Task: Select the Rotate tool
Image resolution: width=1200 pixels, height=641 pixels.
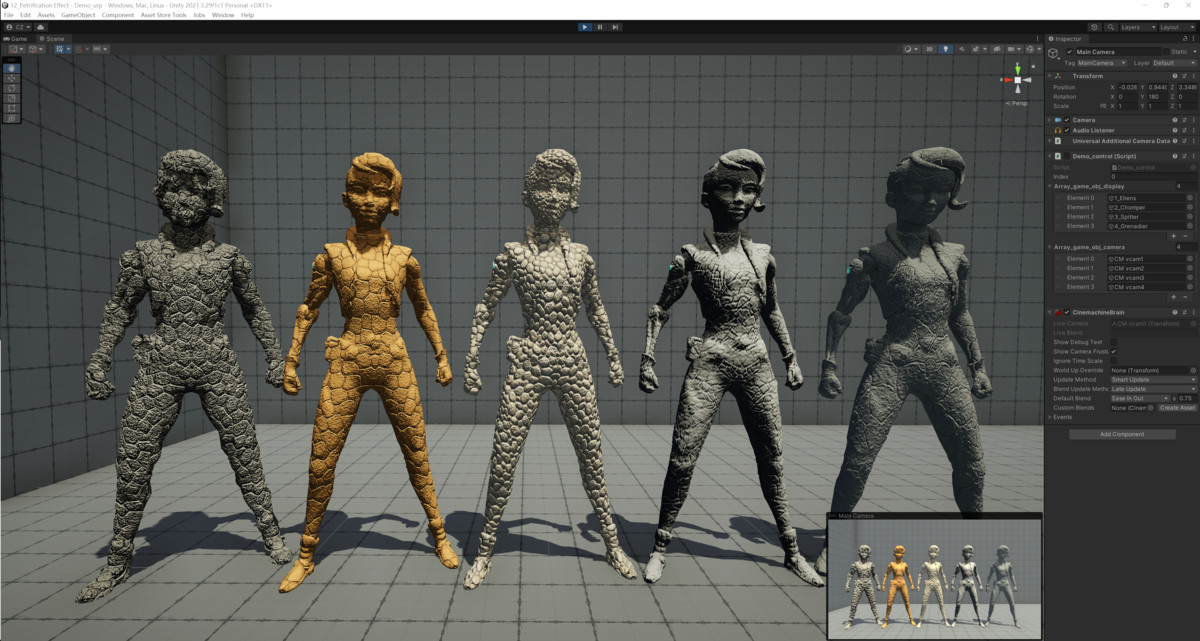Action: (12, 88)
